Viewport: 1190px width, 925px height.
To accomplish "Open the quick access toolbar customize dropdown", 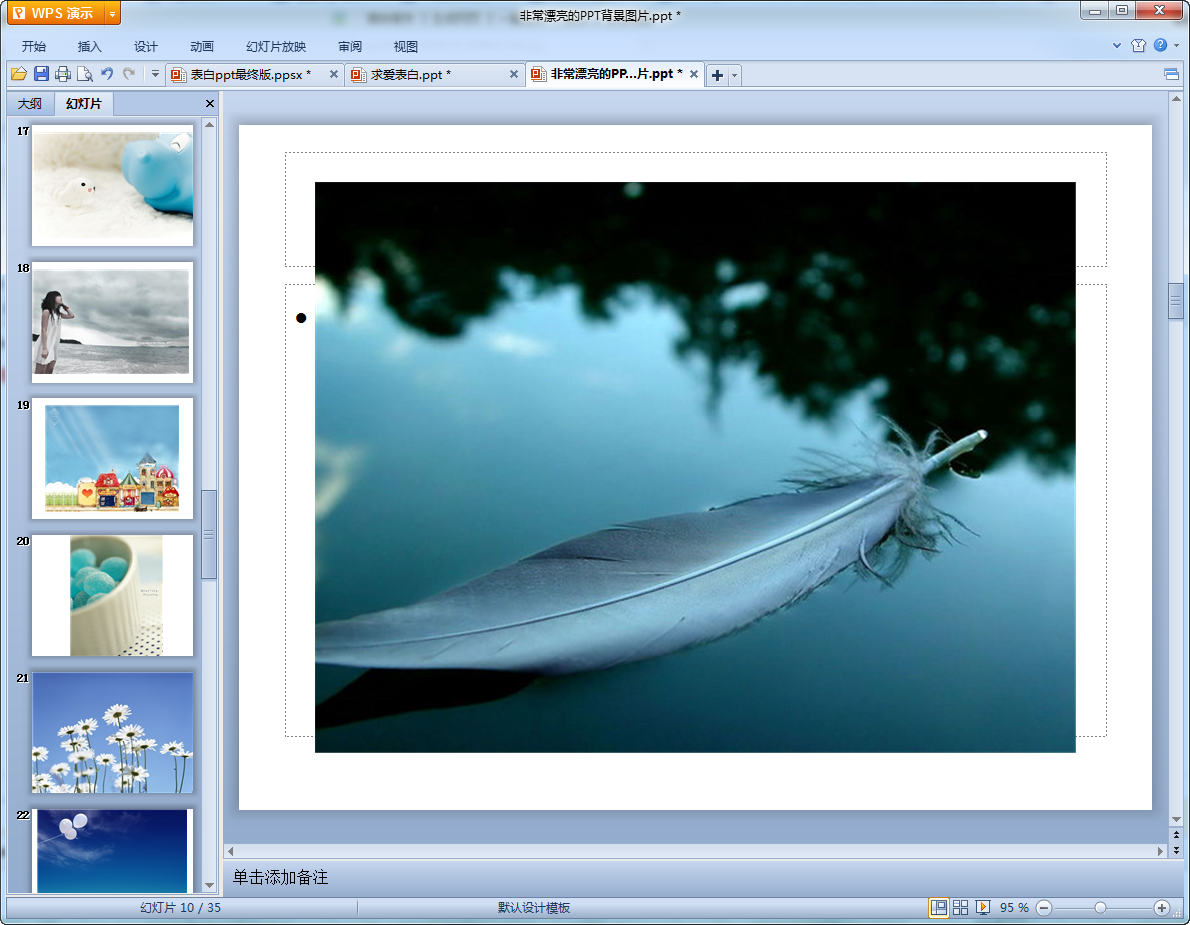I will [x=155, y=74].
